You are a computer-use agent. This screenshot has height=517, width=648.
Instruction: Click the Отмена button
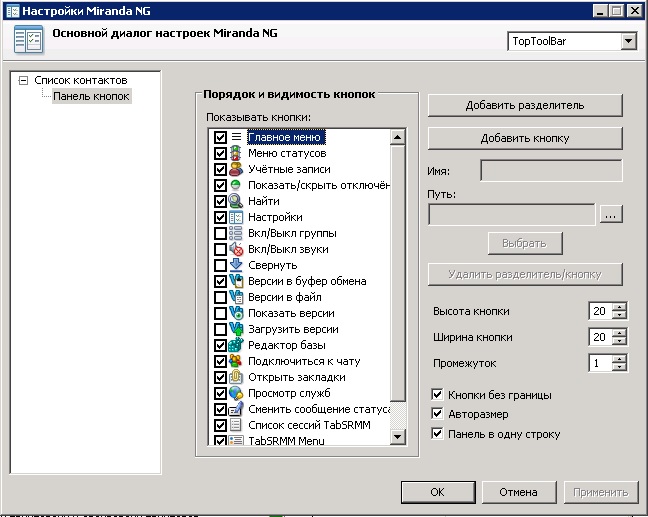point(519,492)
